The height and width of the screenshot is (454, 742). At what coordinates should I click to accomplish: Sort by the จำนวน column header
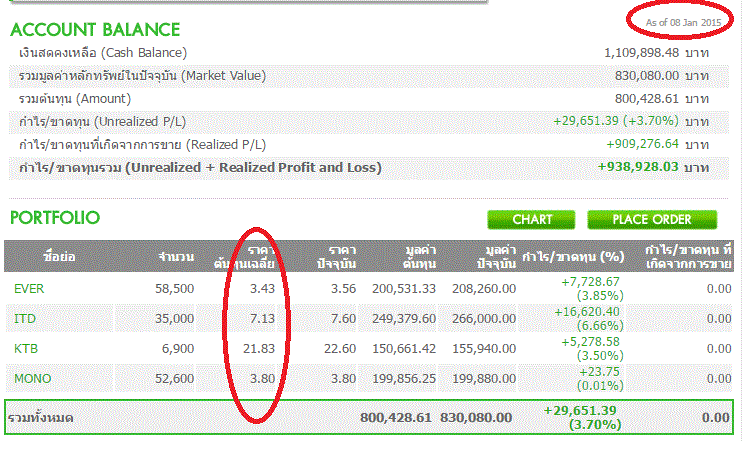[161, 257]
